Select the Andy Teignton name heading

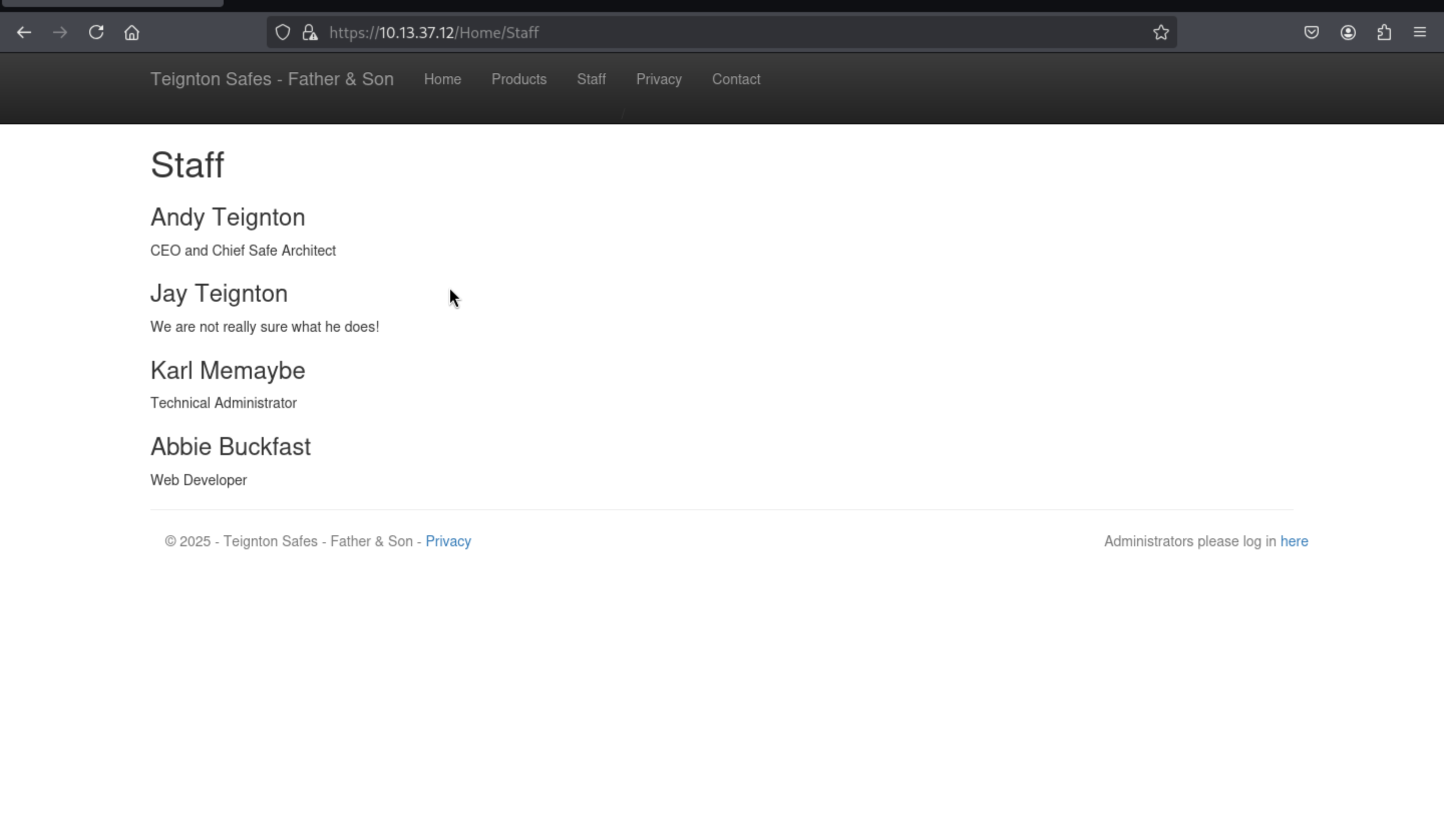pyautogui.click(x=228, y=218)
